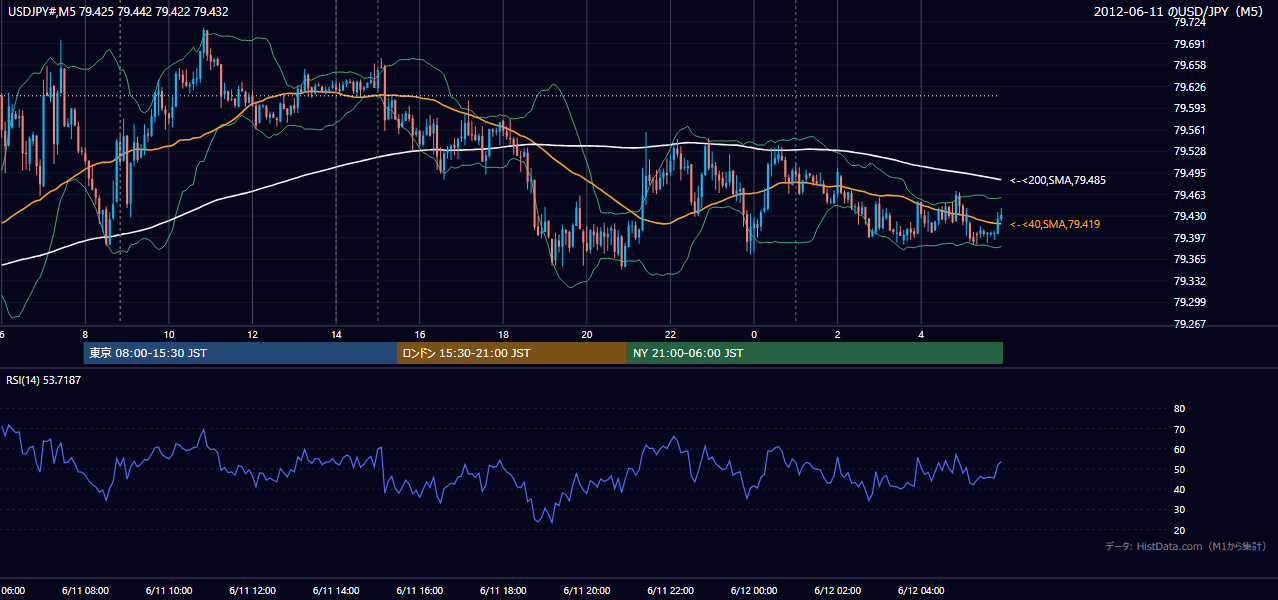Click price axis value 79.593
The image size is (1278, 600).
pyautogui.click(x=1188, y=108)
